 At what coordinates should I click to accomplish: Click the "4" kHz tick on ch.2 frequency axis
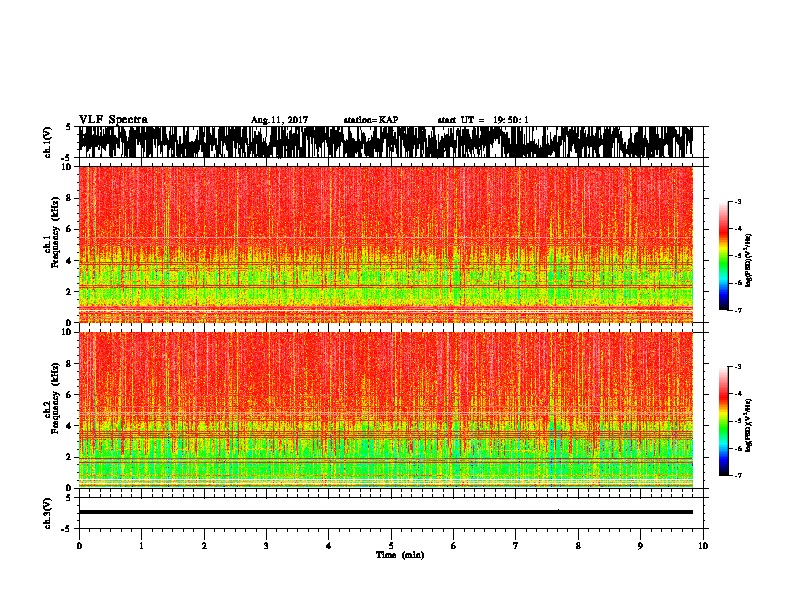(71, 426)
